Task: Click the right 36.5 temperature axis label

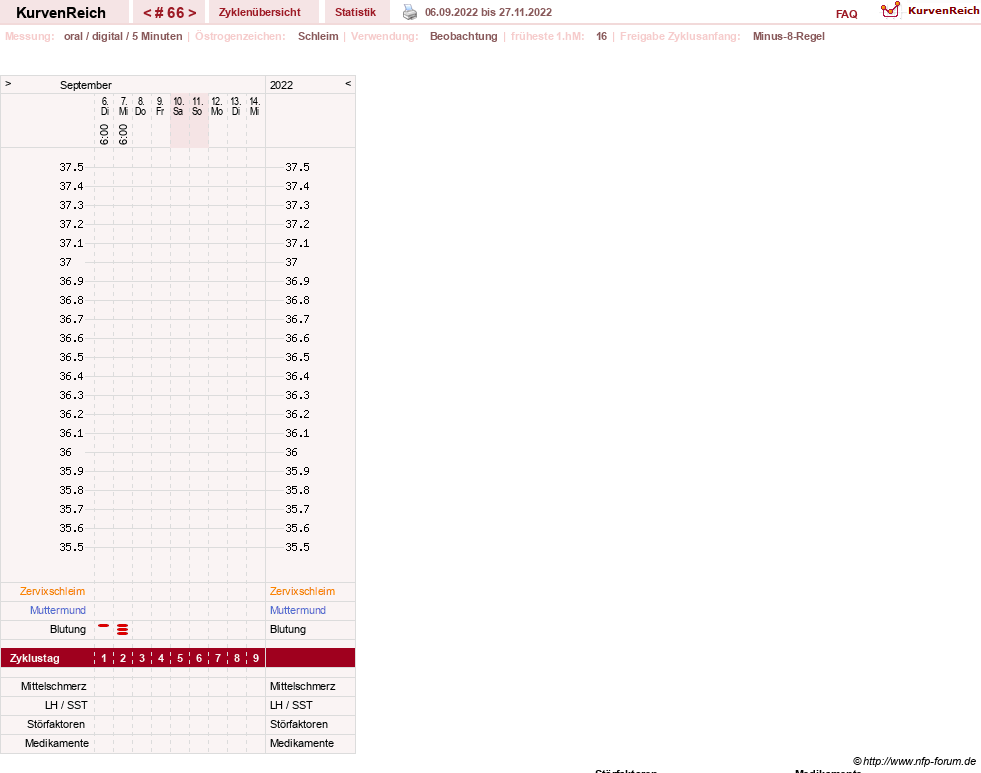Action: 297,357
